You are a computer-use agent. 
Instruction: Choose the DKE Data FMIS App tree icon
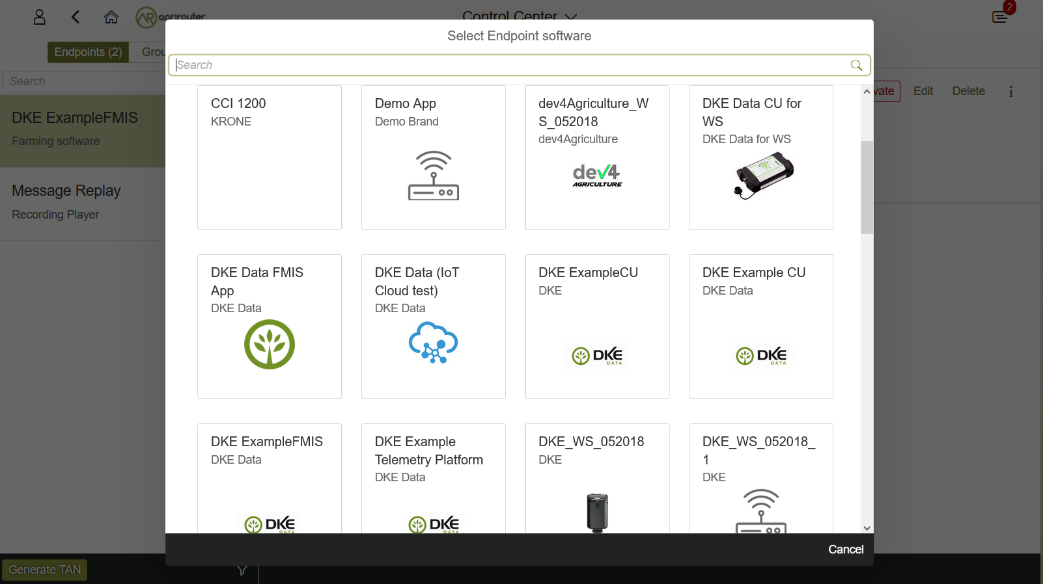pyautogui.click(x=269, y=345)
